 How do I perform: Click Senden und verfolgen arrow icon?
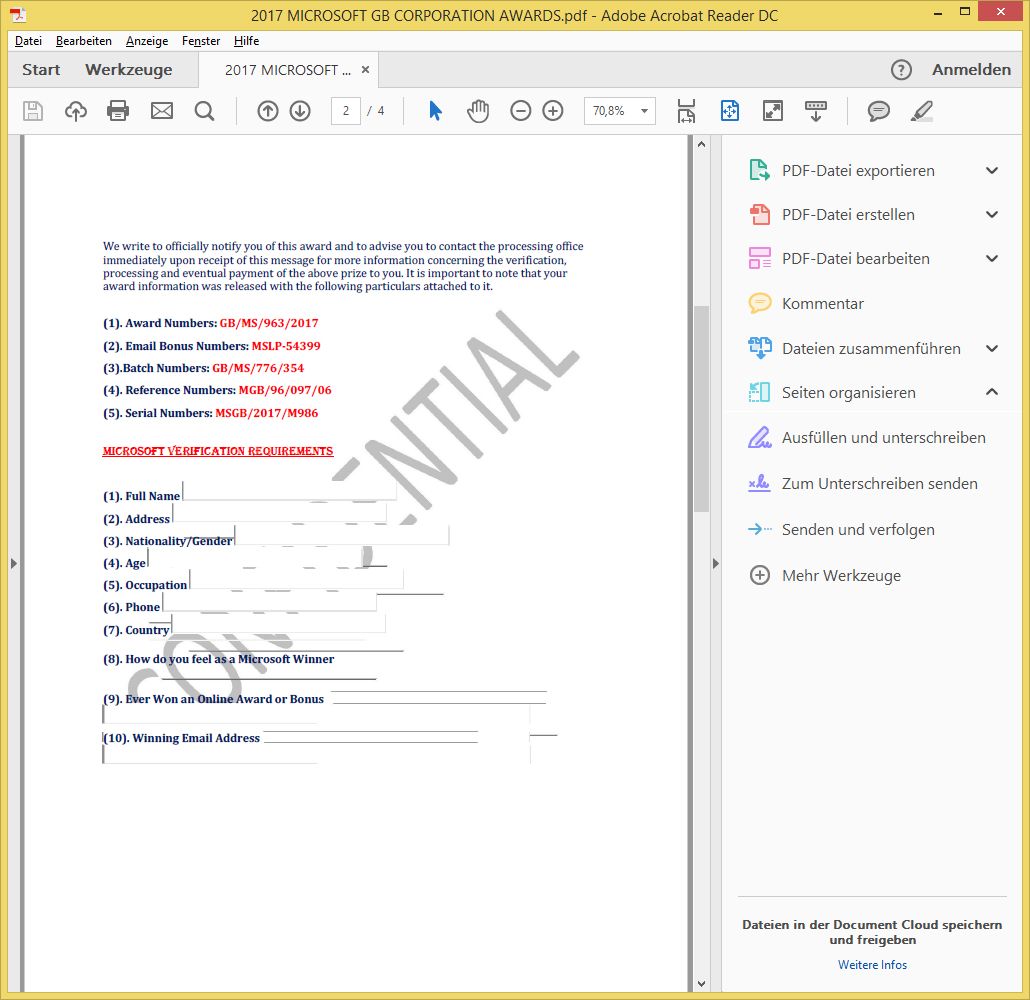(x=759, y=529)
